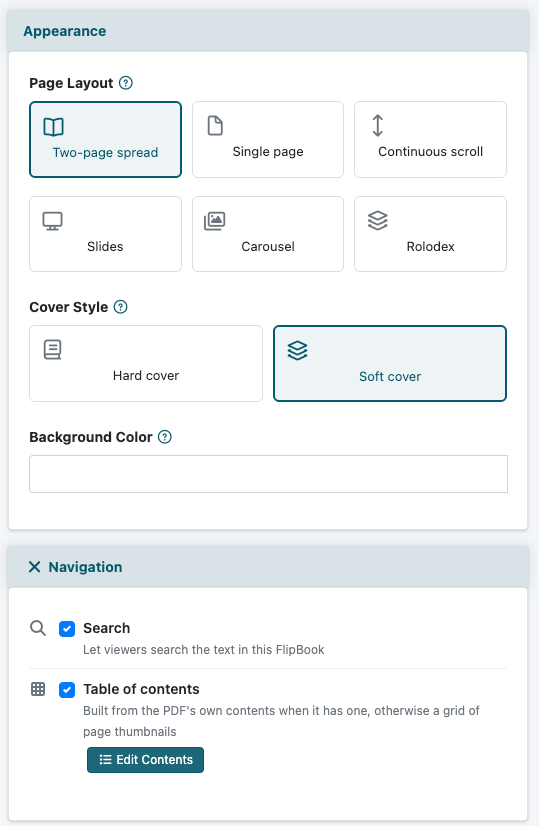Click "Built from the PDF's own contents" description

click(281, 721)
